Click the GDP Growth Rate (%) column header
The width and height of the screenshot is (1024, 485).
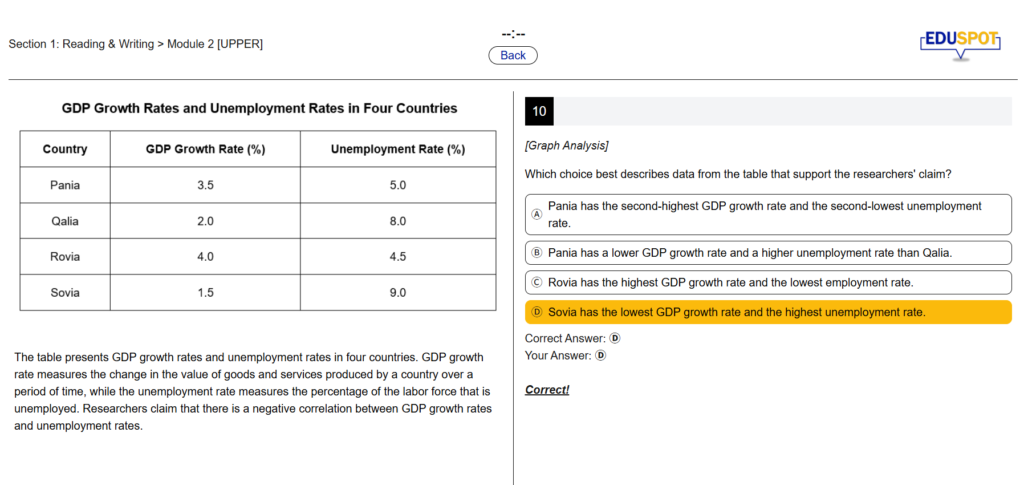[x=205, y=149]
